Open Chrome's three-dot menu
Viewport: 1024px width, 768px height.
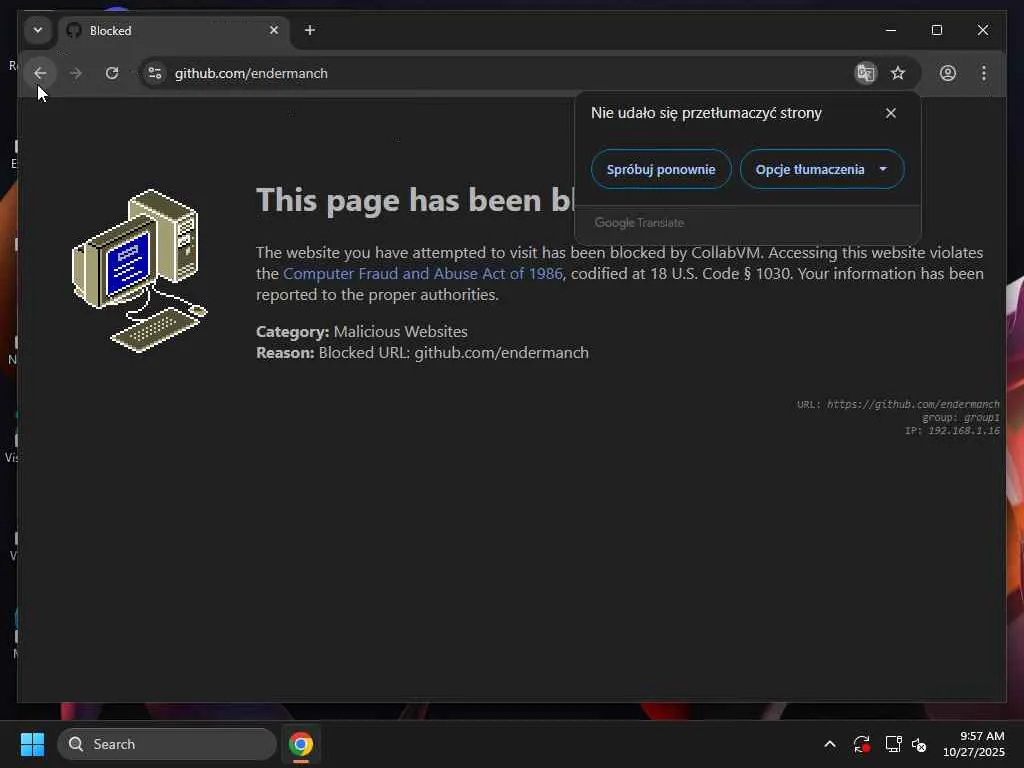coord(984,73)
